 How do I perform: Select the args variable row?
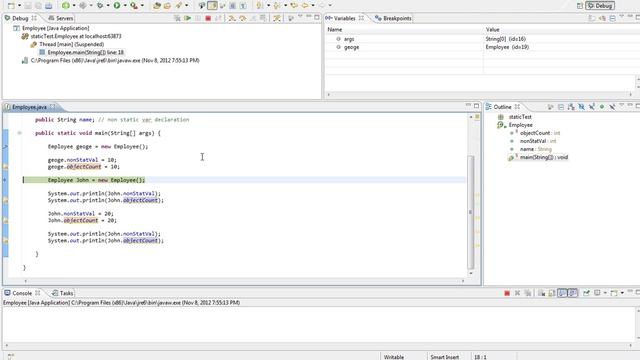(482, 39)
